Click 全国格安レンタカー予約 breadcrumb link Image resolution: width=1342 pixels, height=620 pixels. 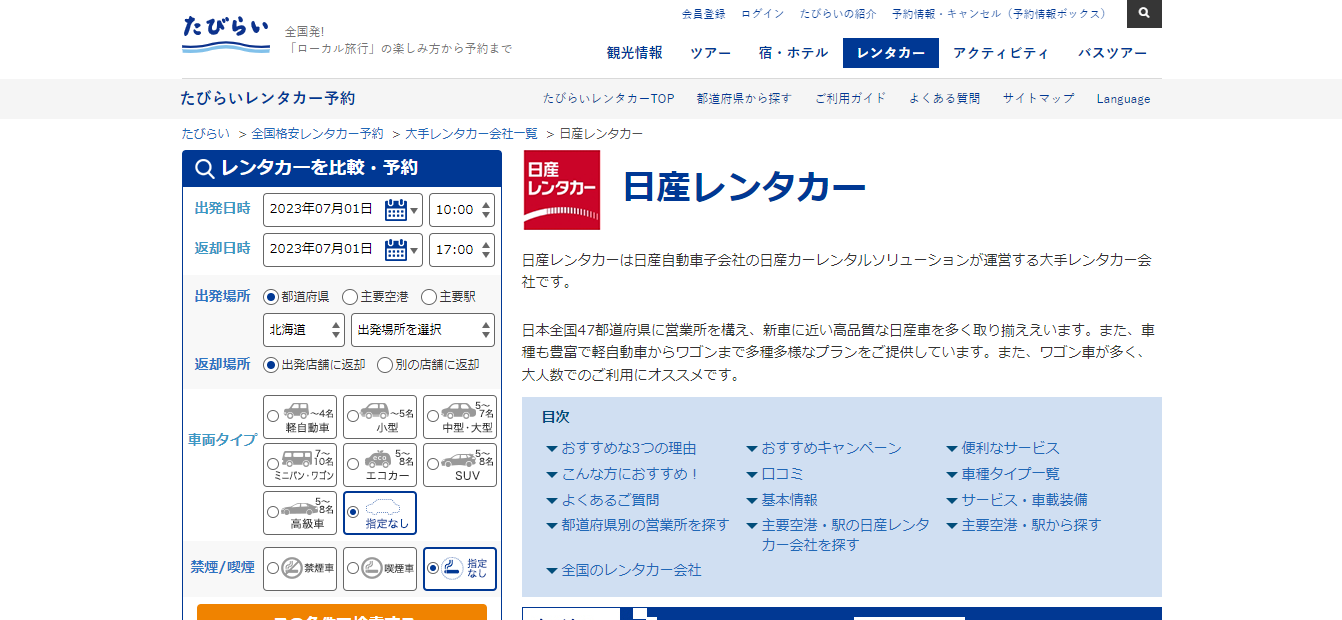(317, 134)
